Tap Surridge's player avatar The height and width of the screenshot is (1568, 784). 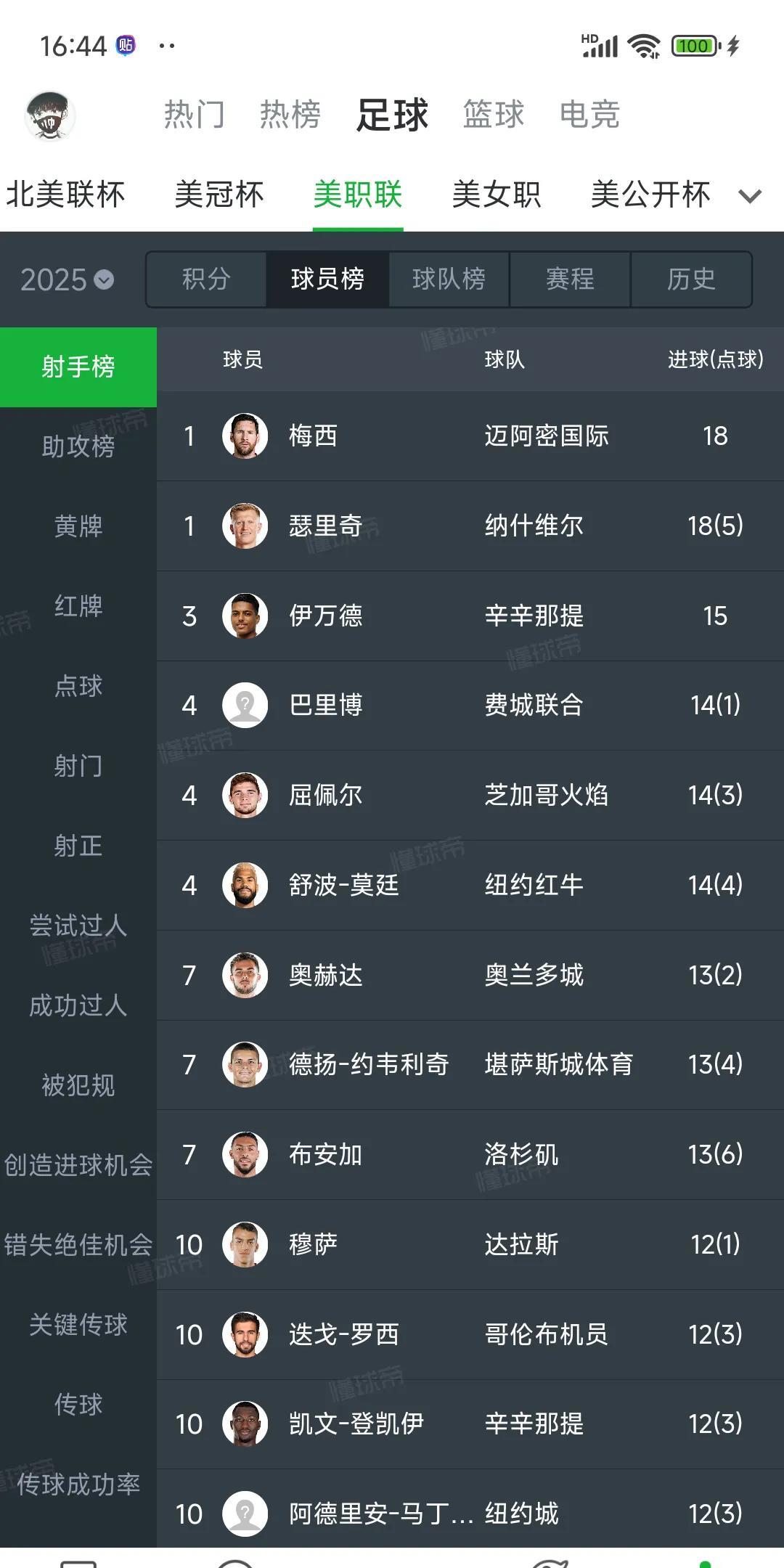245,526
